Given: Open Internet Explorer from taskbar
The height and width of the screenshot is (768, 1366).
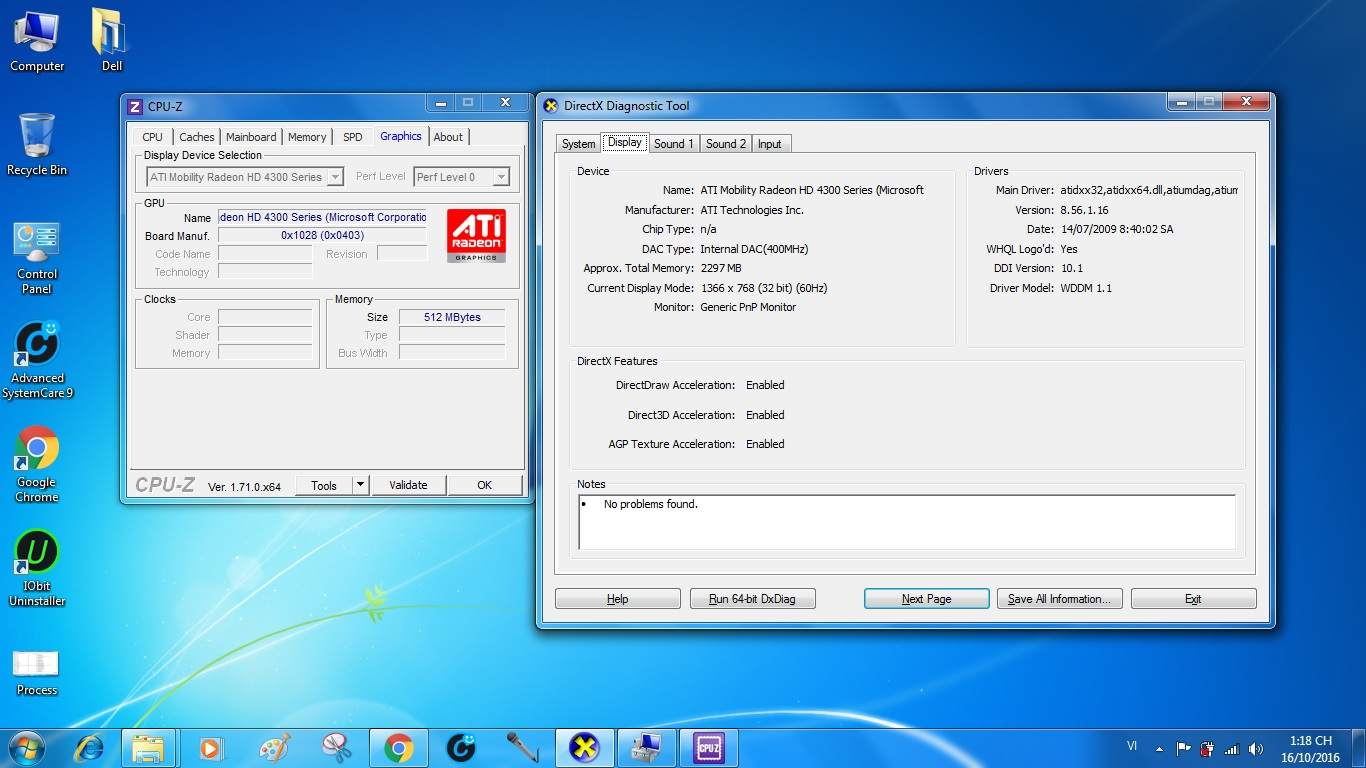Looking at the screenshot, I should click(x=89, y=748).
